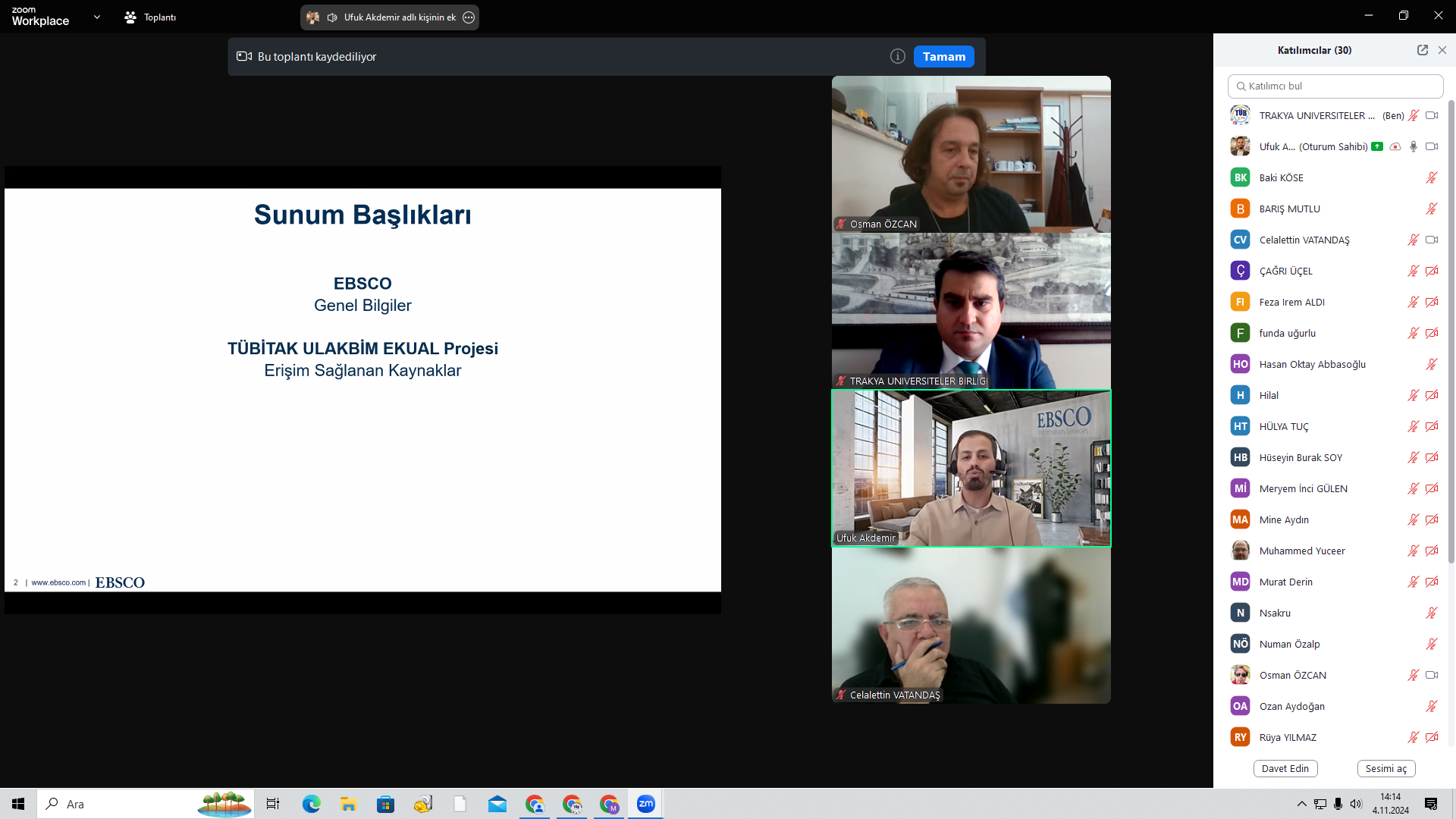Click Ufuk Akdemir screen share label
The width and height of the screenshot is (1456, 819).
[400, 17]
